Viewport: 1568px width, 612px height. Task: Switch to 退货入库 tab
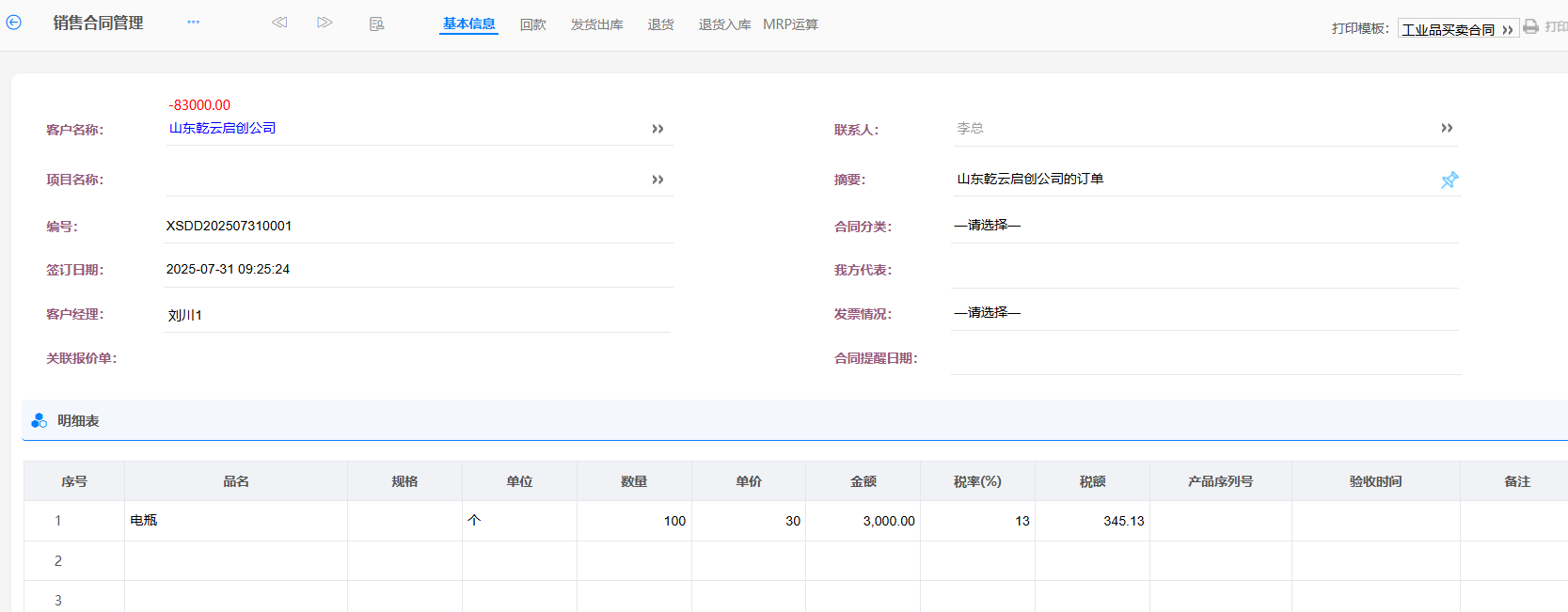[x=724, y=24]
